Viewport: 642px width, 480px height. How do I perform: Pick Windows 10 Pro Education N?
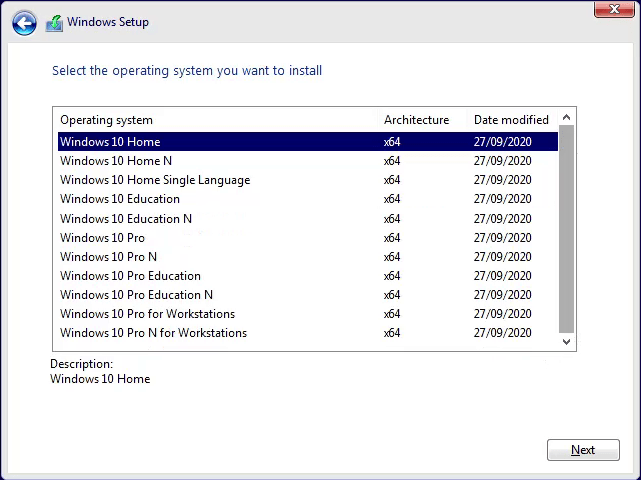307,294
